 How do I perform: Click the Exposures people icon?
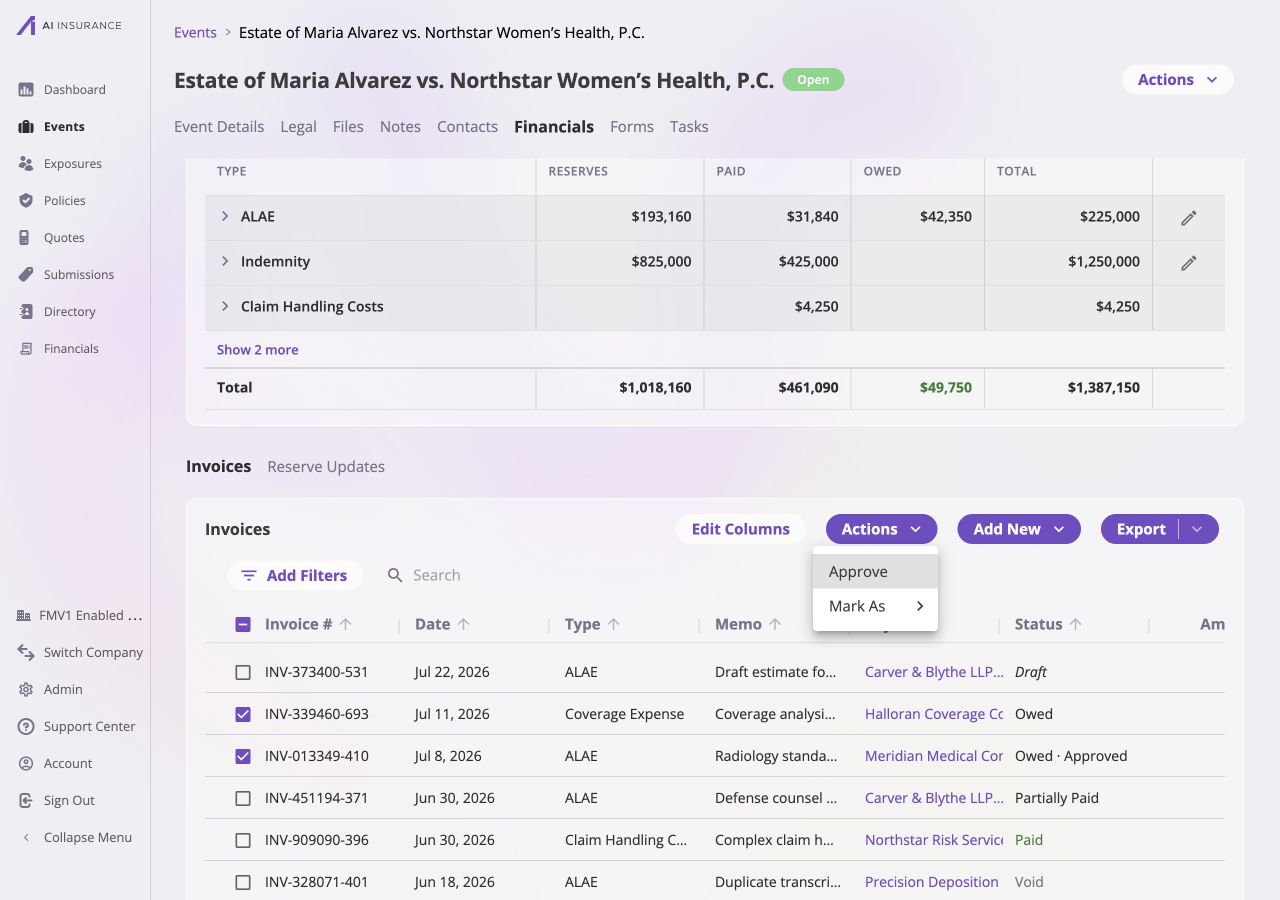tap(26, 164)
